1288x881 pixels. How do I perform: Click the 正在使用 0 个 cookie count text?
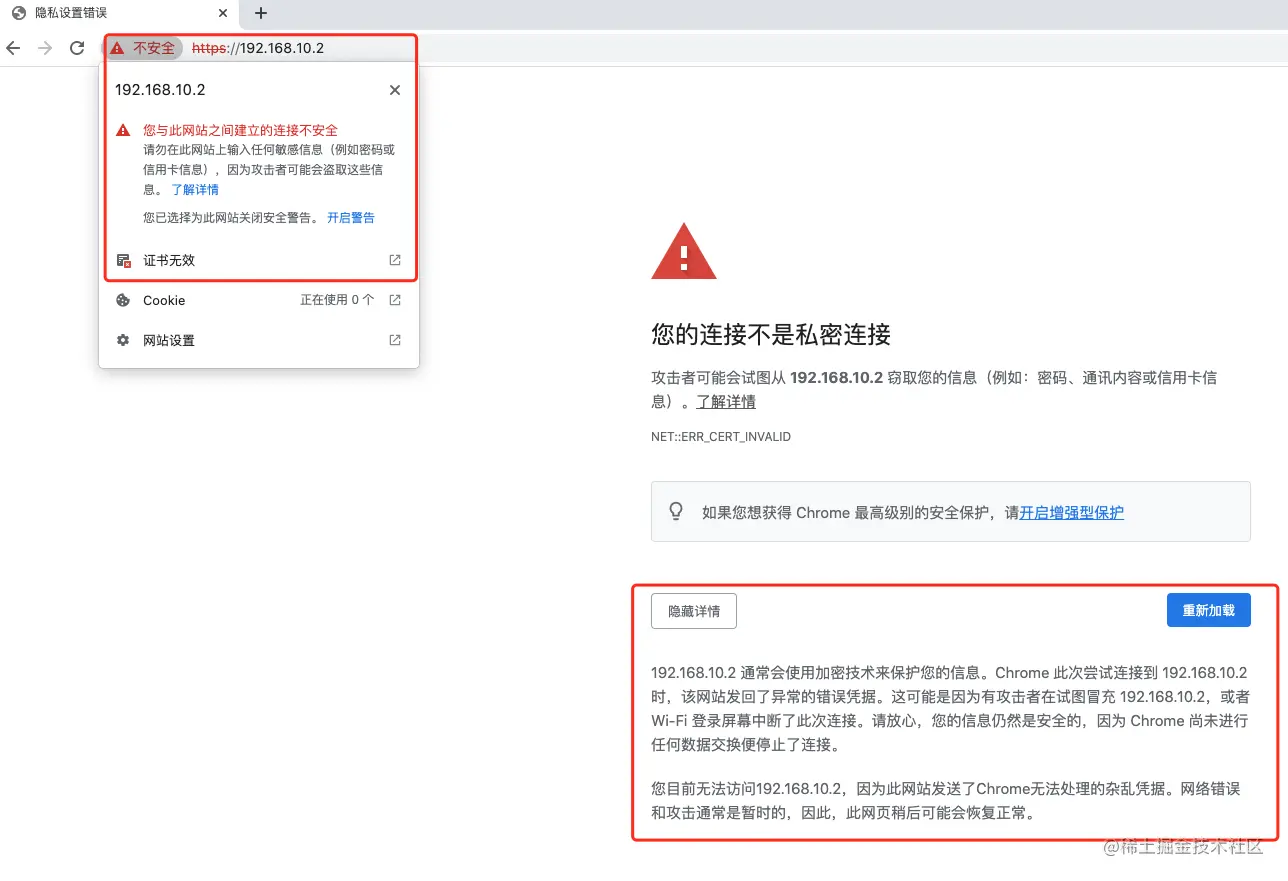point(337,300)
